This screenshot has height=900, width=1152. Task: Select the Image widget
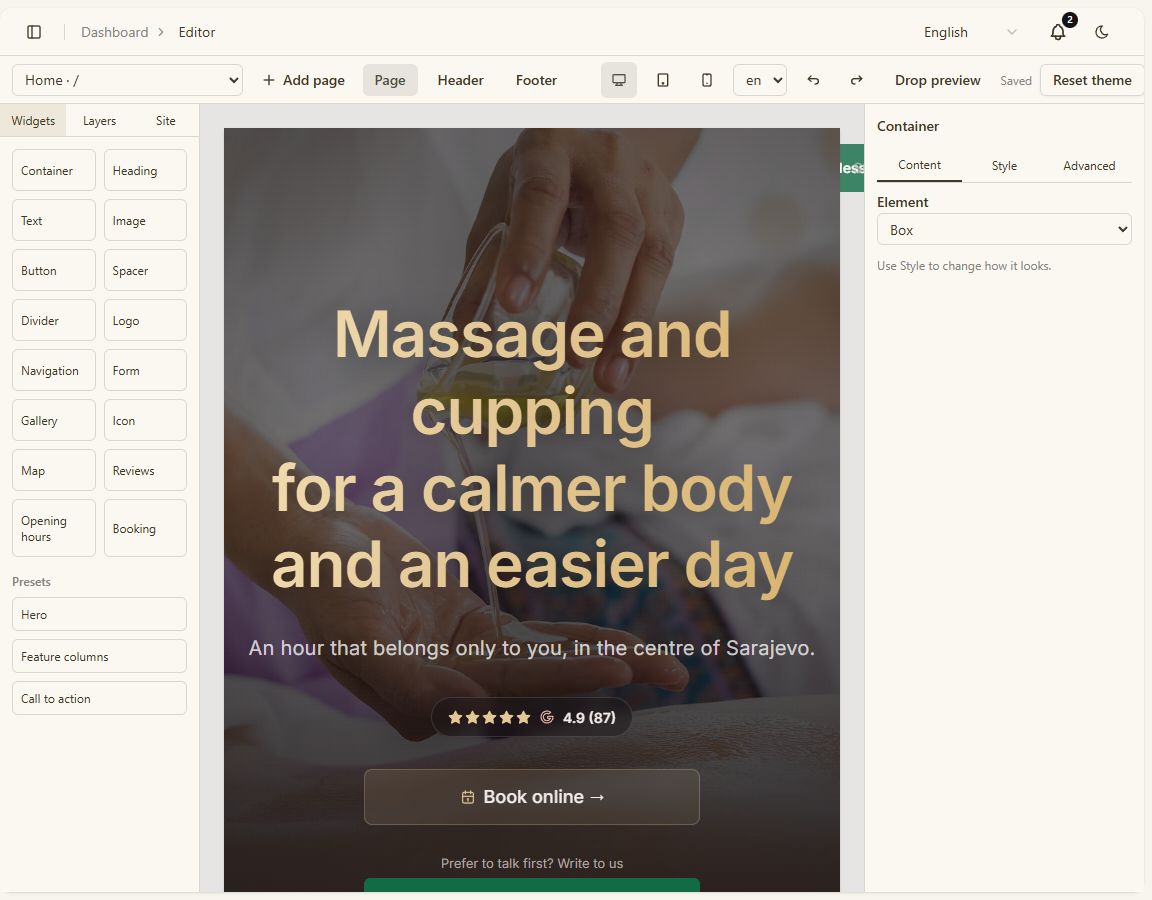(145, 220)
